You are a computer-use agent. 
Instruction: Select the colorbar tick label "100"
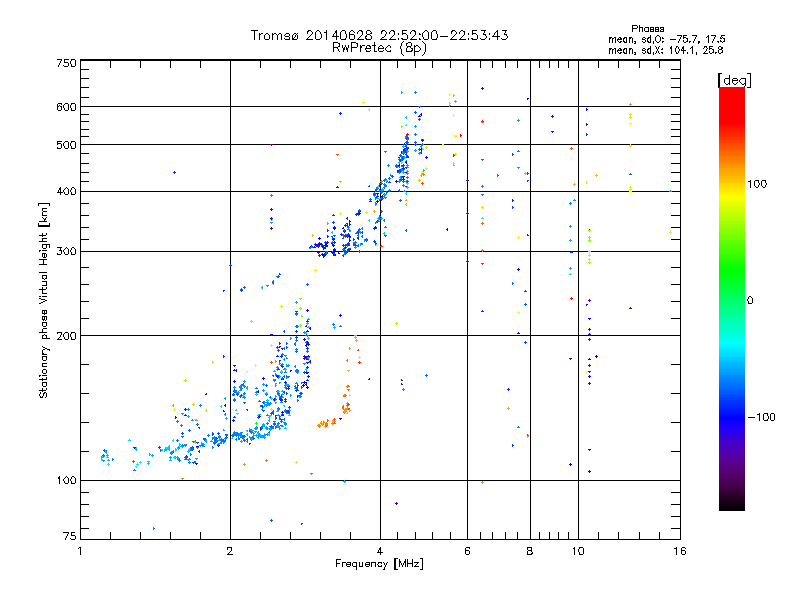pos(757,184)
